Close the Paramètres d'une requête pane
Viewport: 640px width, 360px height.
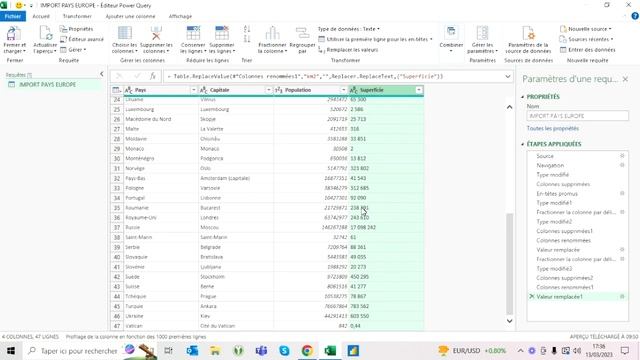pyautogui.click(x=625, y=79)
